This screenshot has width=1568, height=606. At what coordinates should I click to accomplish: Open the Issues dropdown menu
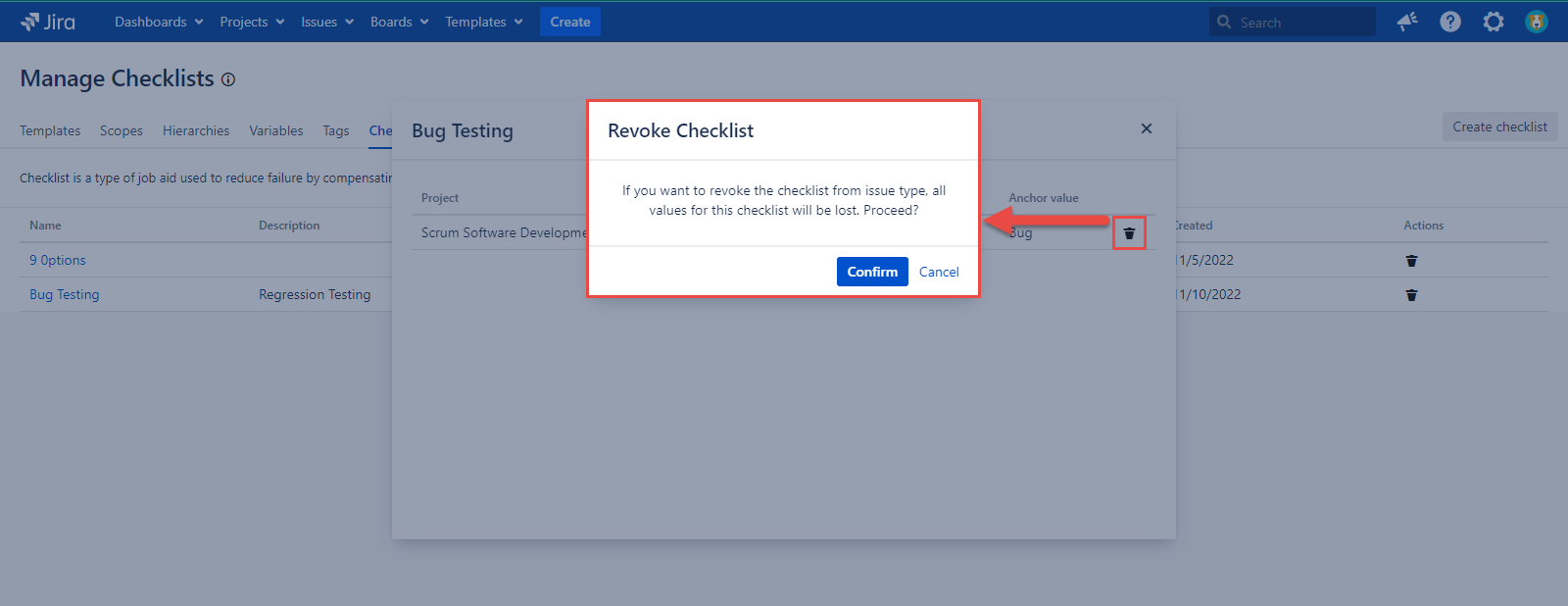(327, 22)
